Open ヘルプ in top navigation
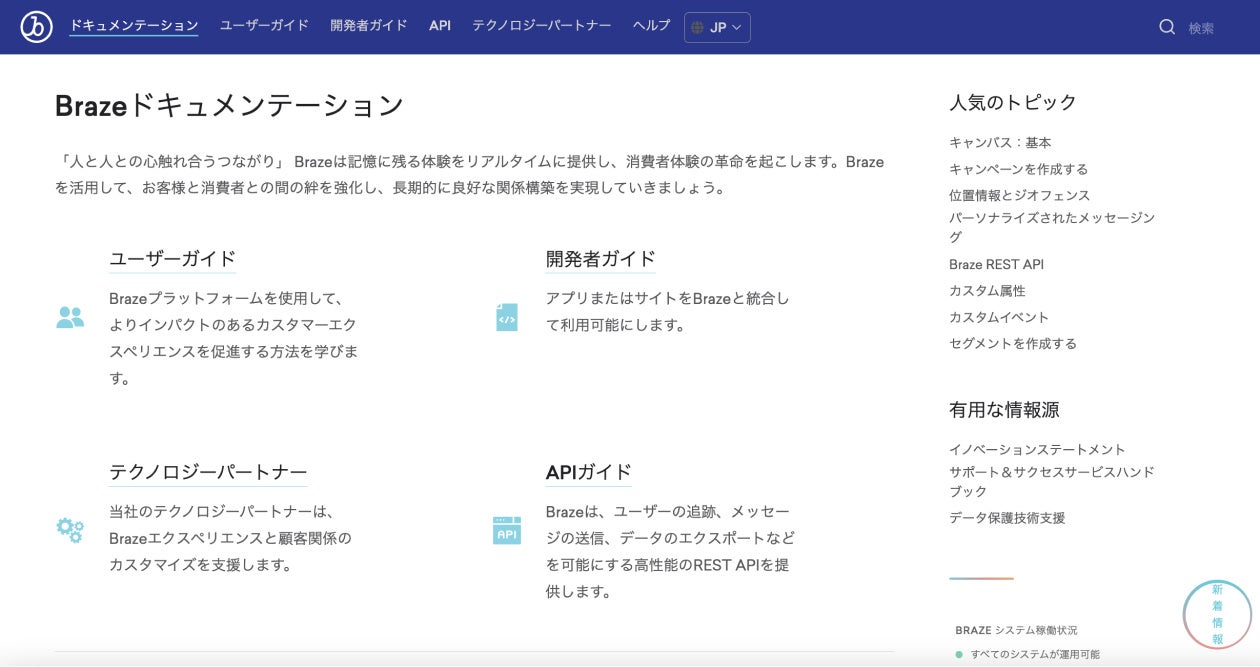 [652, 26]
